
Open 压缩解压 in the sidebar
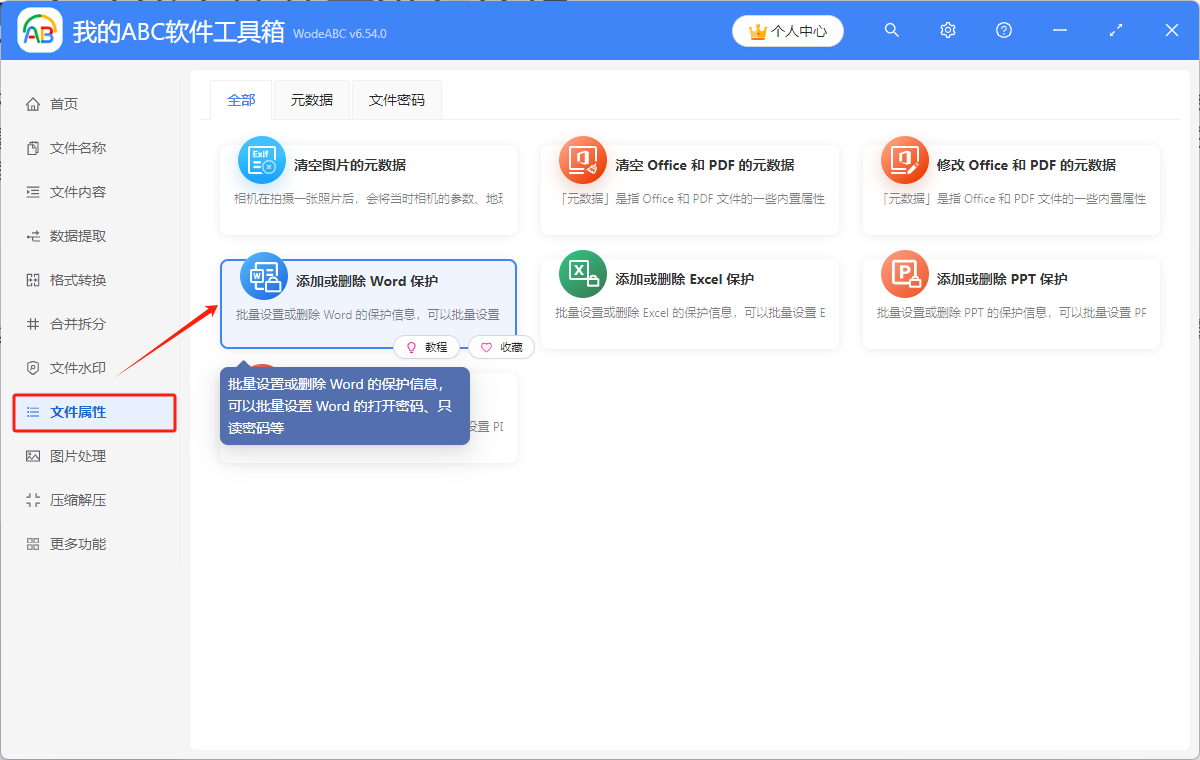coord(78,500)
